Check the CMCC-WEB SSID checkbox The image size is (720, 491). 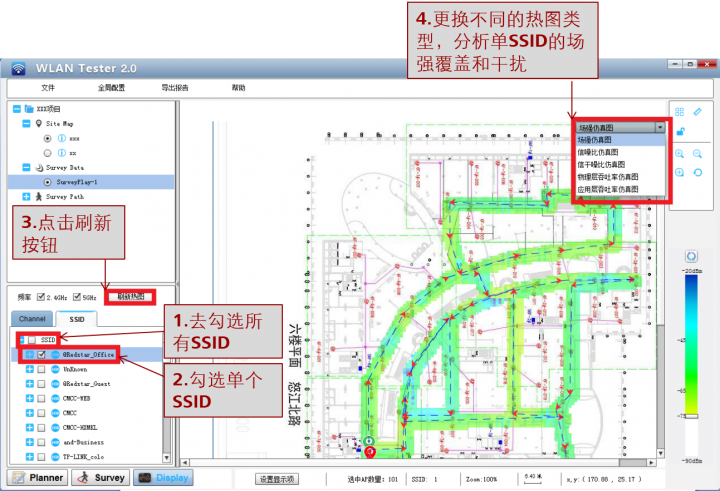pyautogui.click(x=41, y=398)
